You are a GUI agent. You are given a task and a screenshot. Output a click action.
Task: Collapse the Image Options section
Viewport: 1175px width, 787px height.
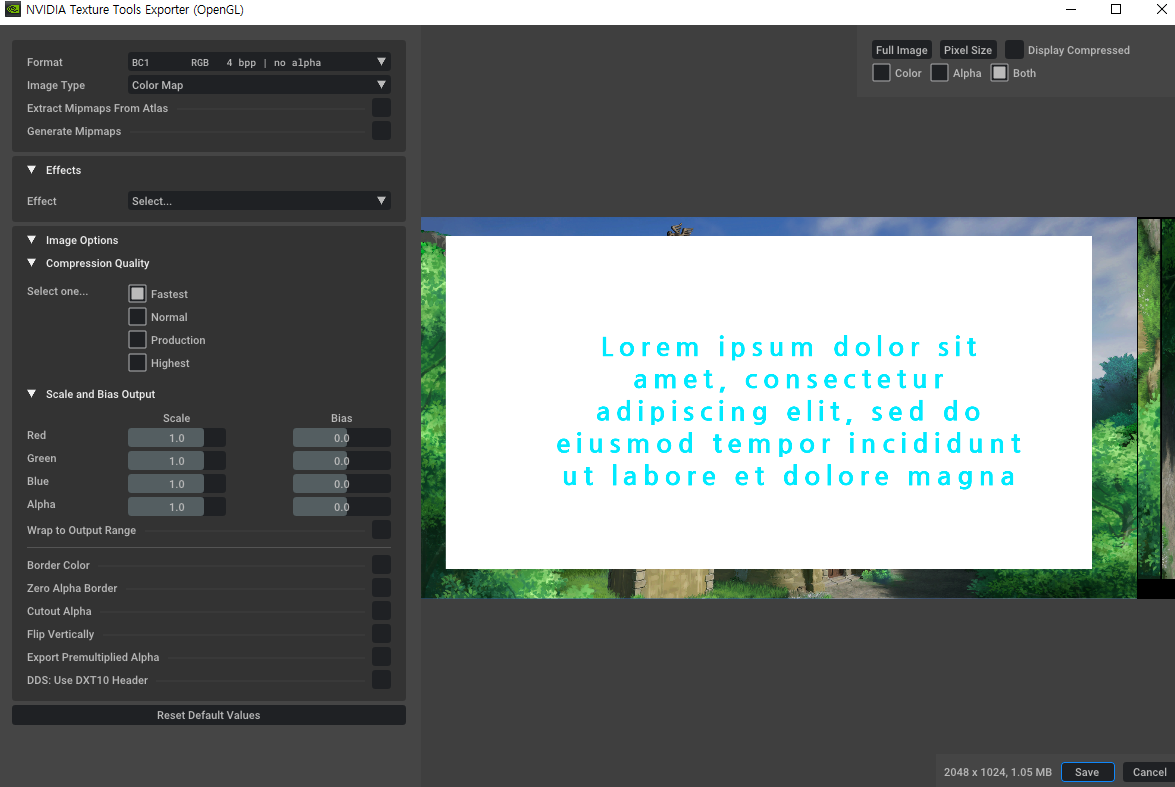(x=31, y=240)
